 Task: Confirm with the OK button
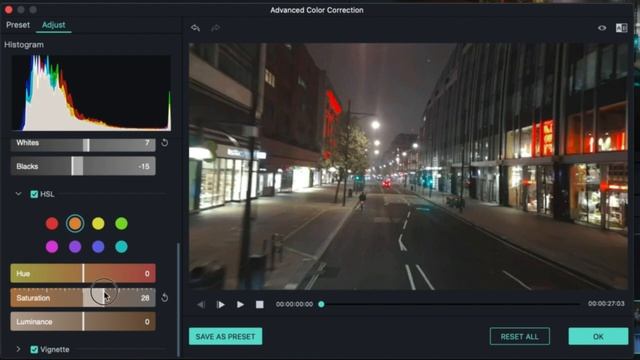pos(598,336)
